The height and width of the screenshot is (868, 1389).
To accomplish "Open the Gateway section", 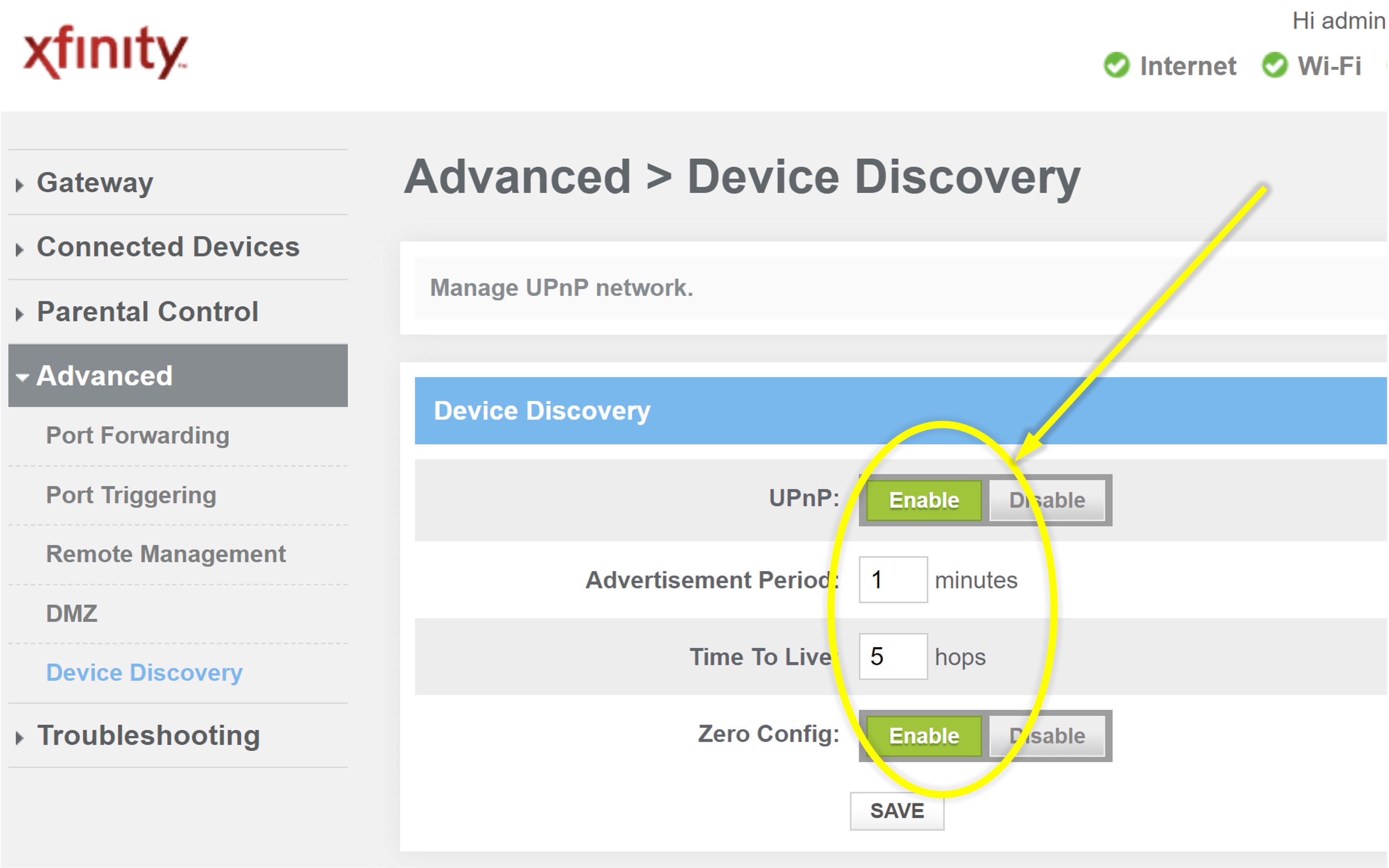I will (95, 183).
